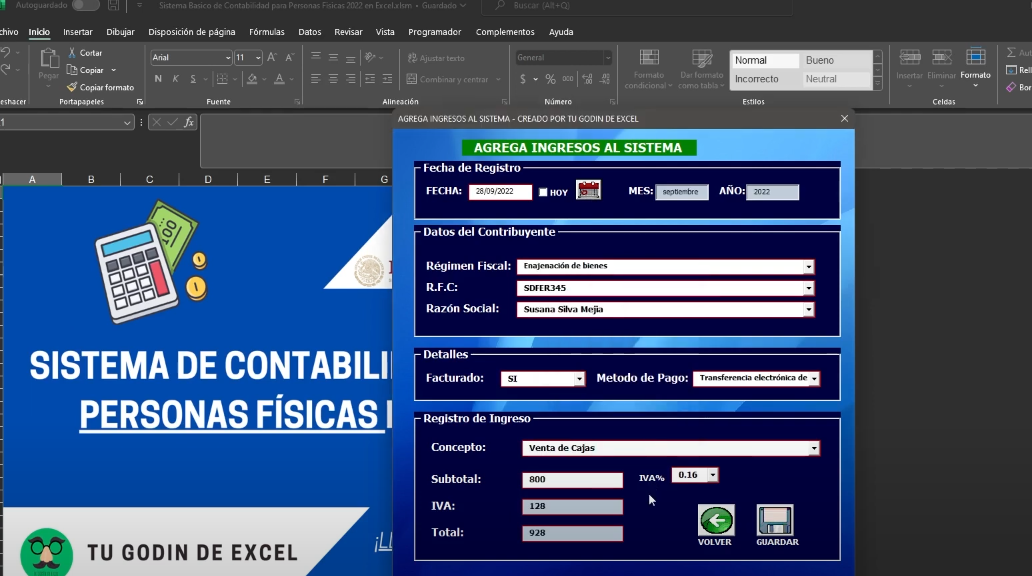Click the percent style icon
Image resolution: width=1032 pixels, height=576 pixels.
click(x=550, y=79)
